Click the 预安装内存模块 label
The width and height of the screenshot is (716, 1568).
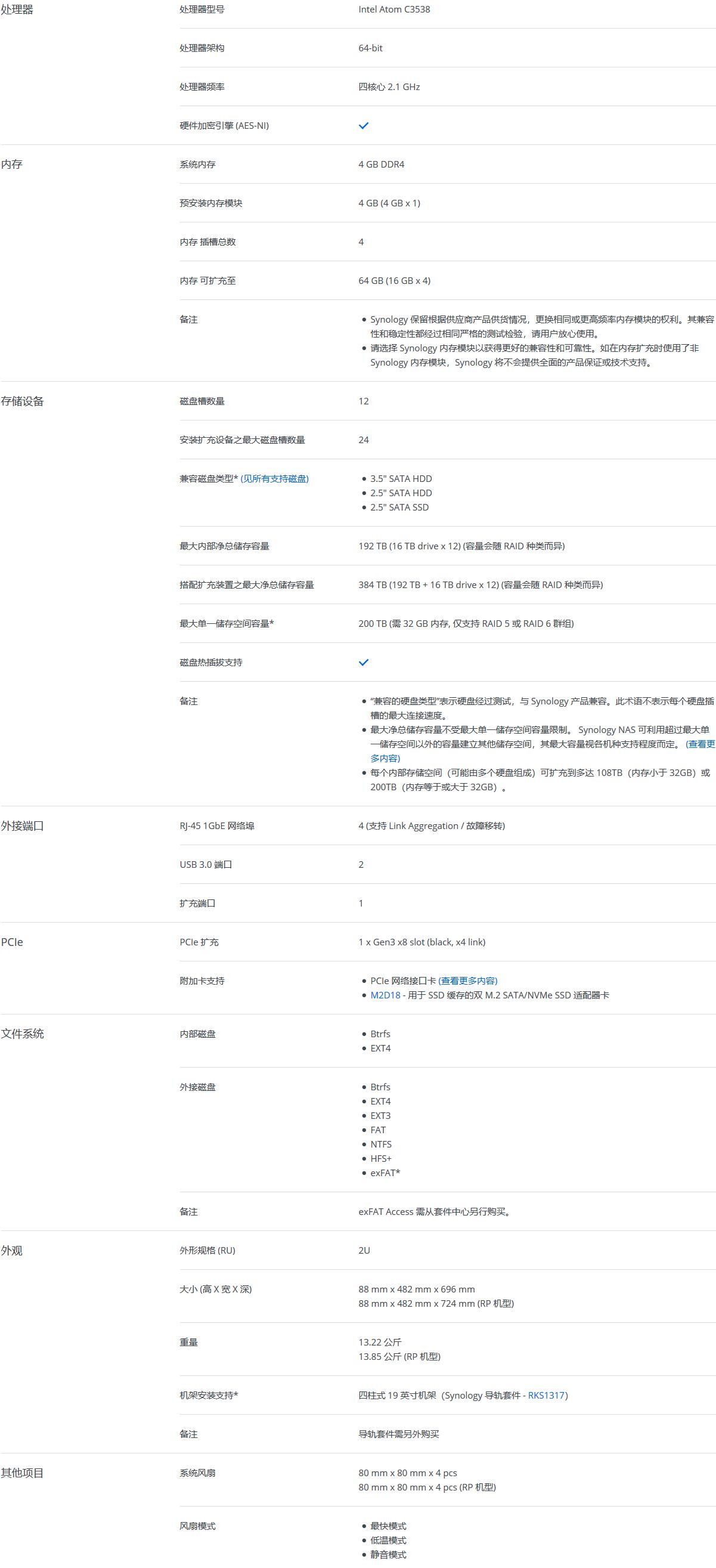pyautogui.click(x=211, y=203)
